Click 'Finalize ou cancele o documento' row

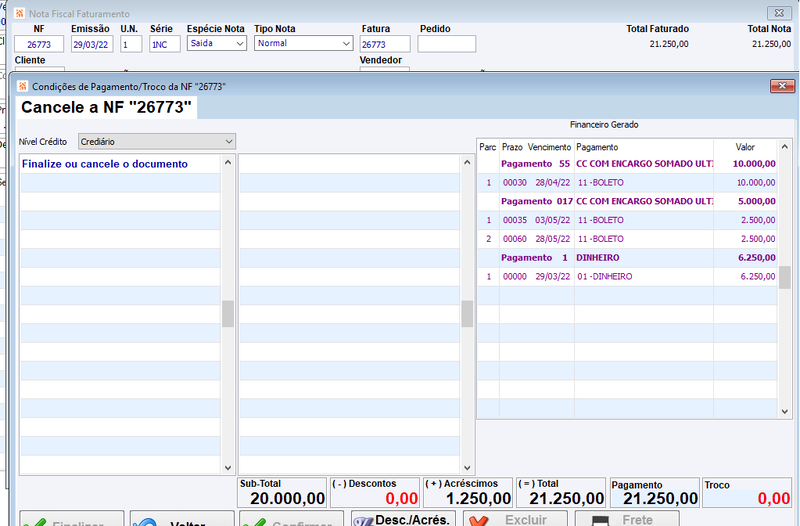(120, 164)
